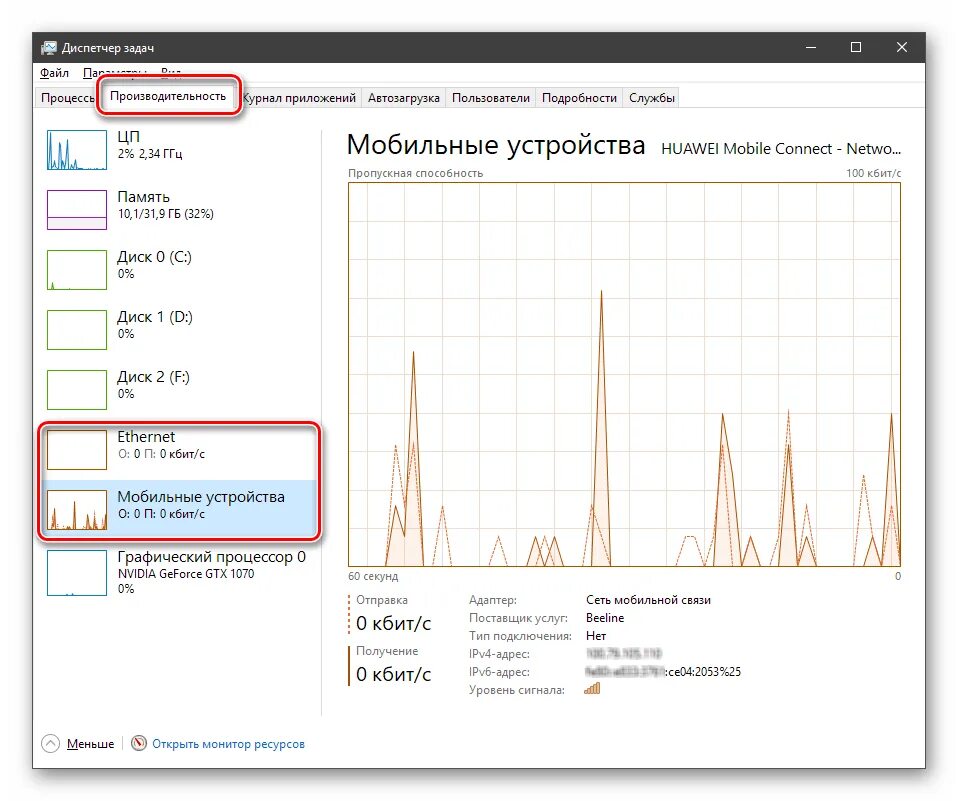Select the Ethernet graph thumbnail

[x=77, y=450]
